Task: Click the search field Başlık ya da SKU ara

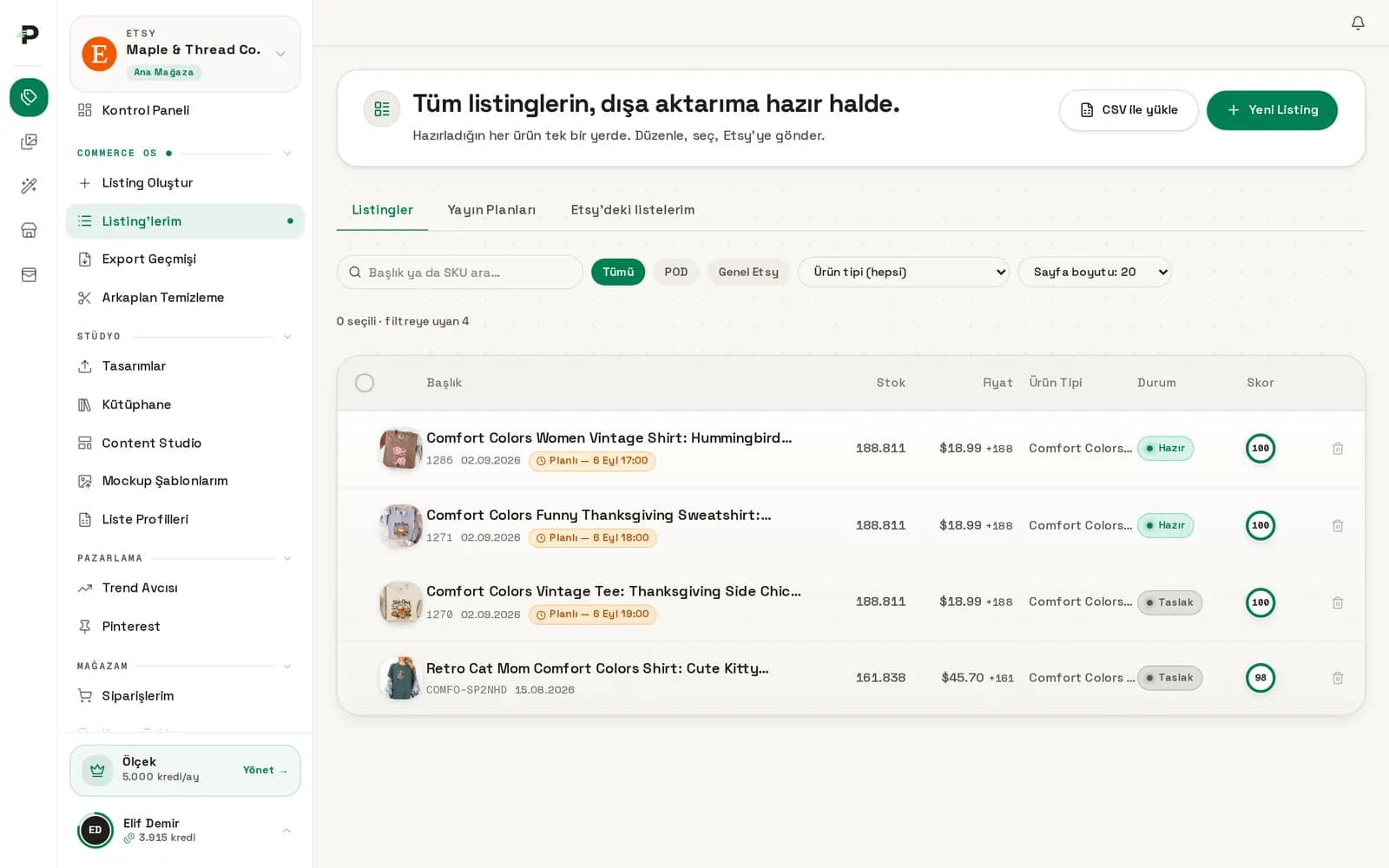Action: click(459, 272)
